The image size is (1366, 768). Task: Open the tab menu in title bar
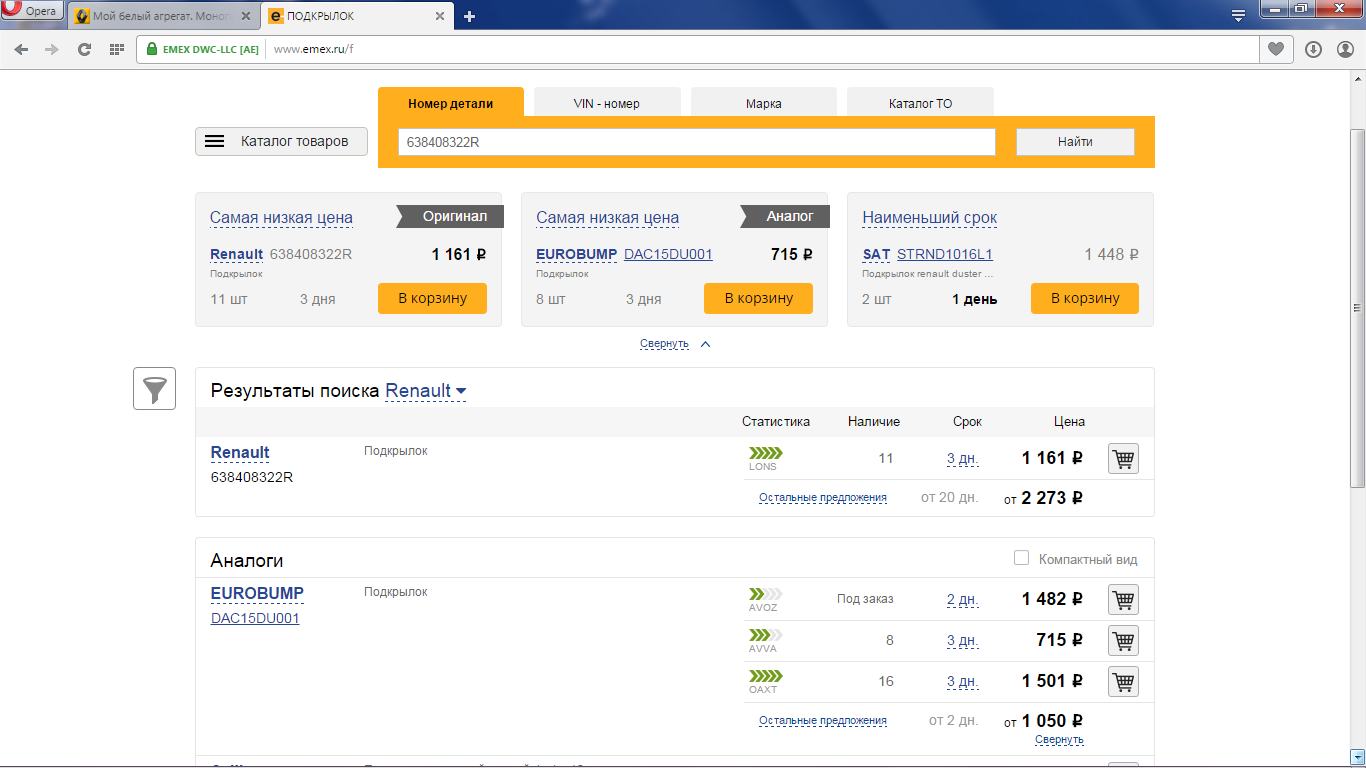click(x=1238, y=15)
